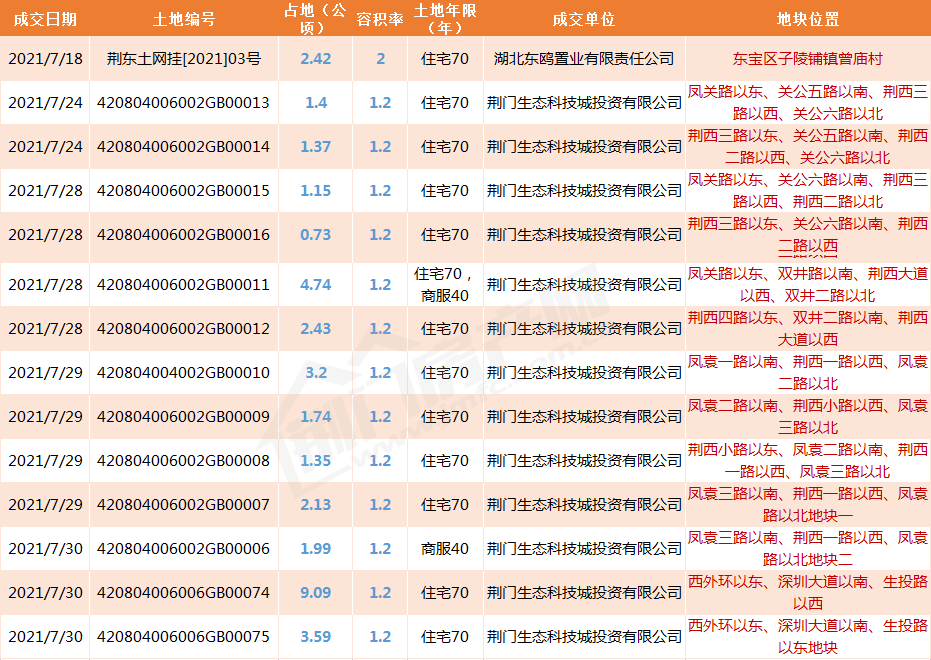Select land number 420804006006GB00075
The height and width of the screenshot is (660, 931).
[x=183, y=636]
